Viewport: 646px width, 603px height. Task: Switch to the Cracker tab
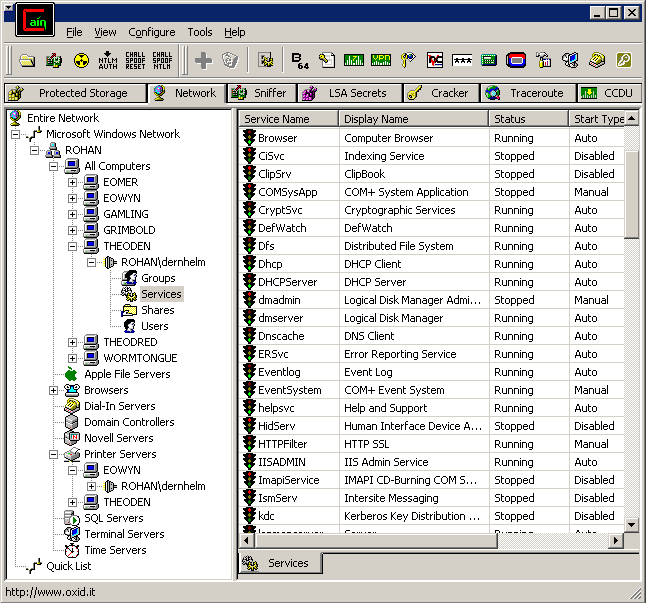point(441,93)
